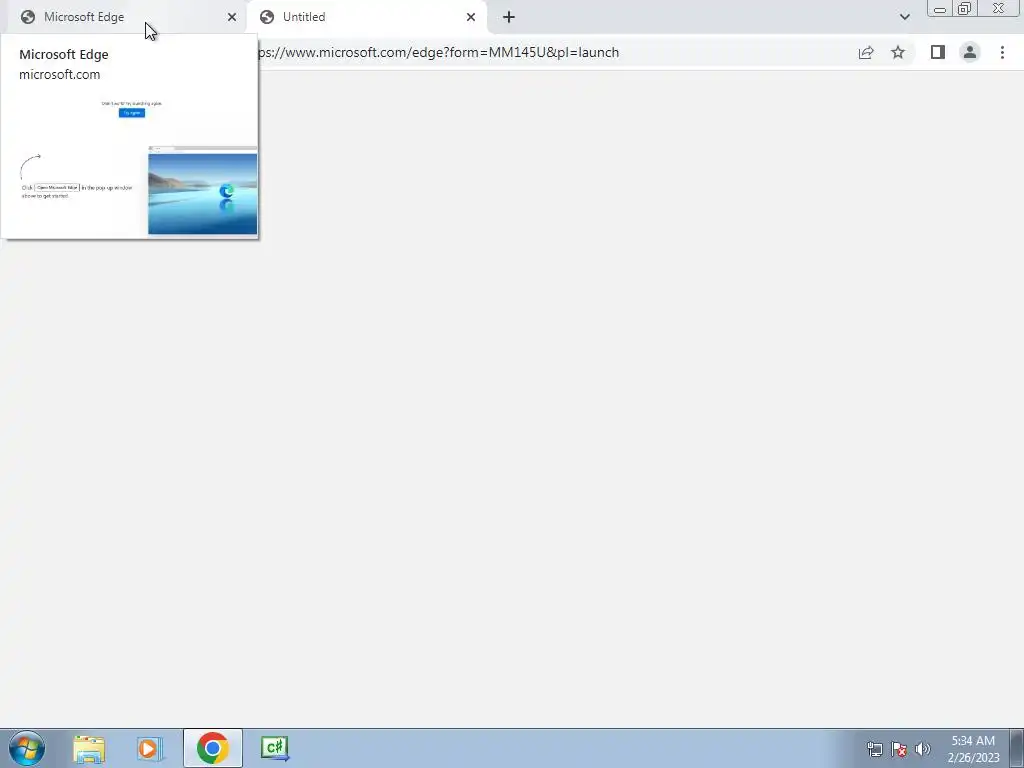Close the Microsoft Edge tab
The image size is (1024, 768).
[232, 17]
